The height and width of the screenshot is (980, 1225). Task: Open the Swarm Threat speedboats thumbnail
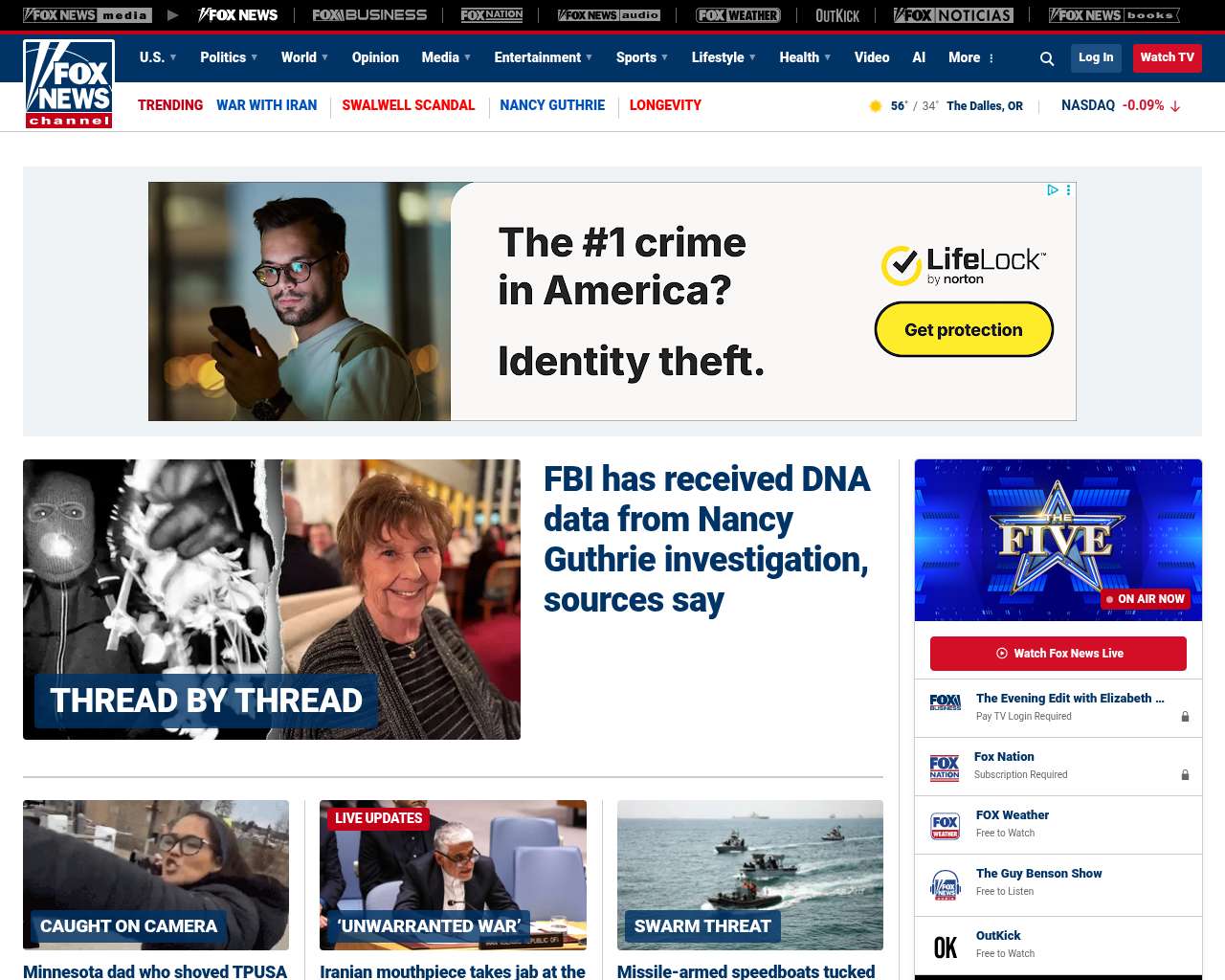coord(749,875)
